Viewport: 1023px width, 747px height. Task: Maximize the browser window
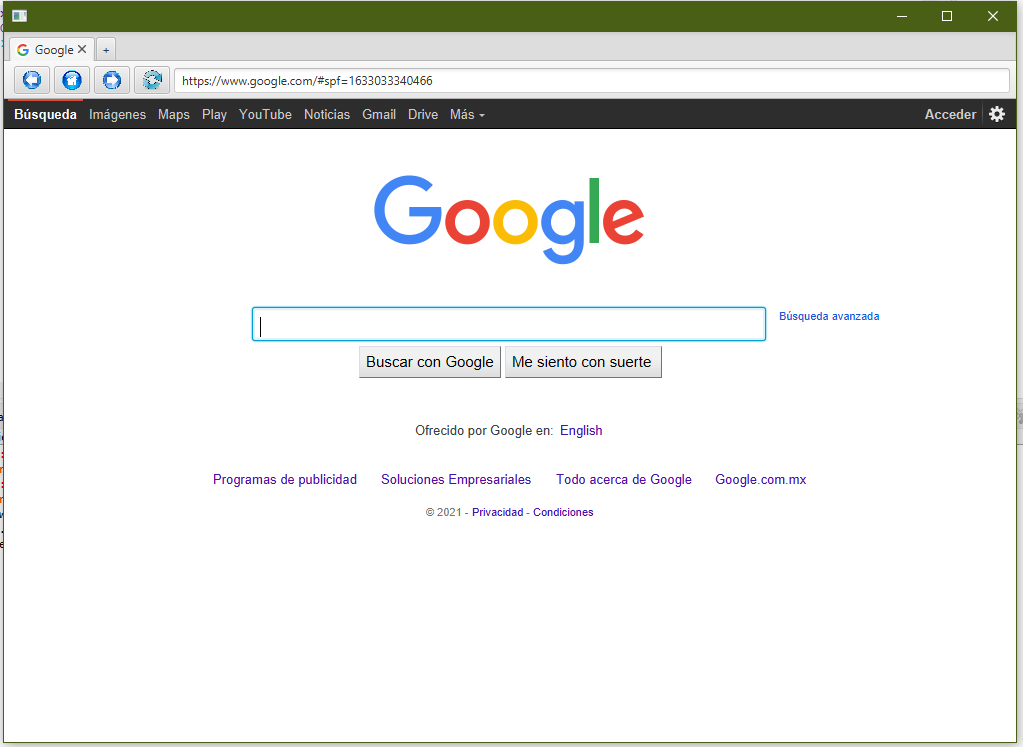point(947,16)
